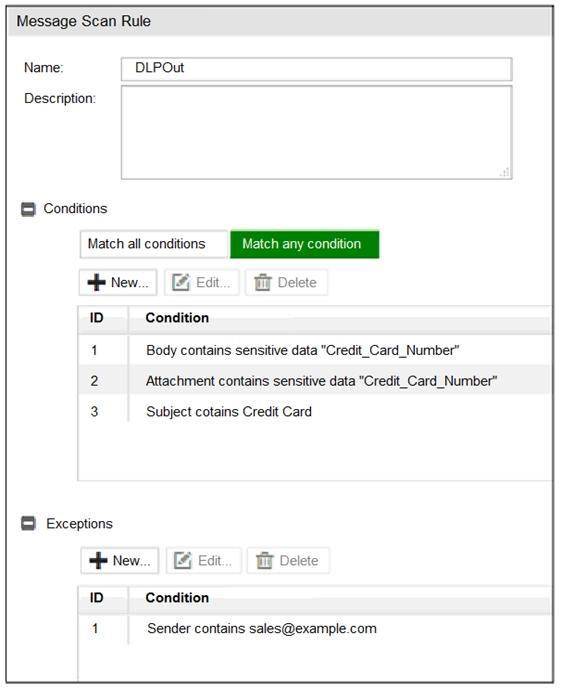561x690 pixels.
Task: Click the trash Delete icon under Exceptions
Action: coord(265,561)
